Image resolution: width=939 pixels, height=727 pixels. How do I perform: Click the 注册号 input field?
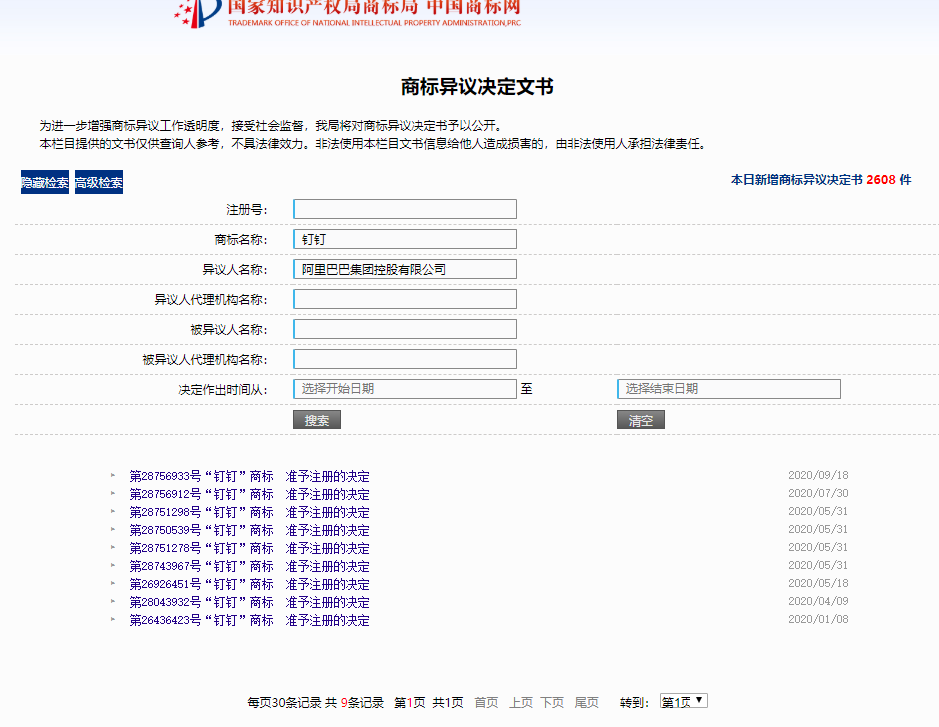click(404, 209)
